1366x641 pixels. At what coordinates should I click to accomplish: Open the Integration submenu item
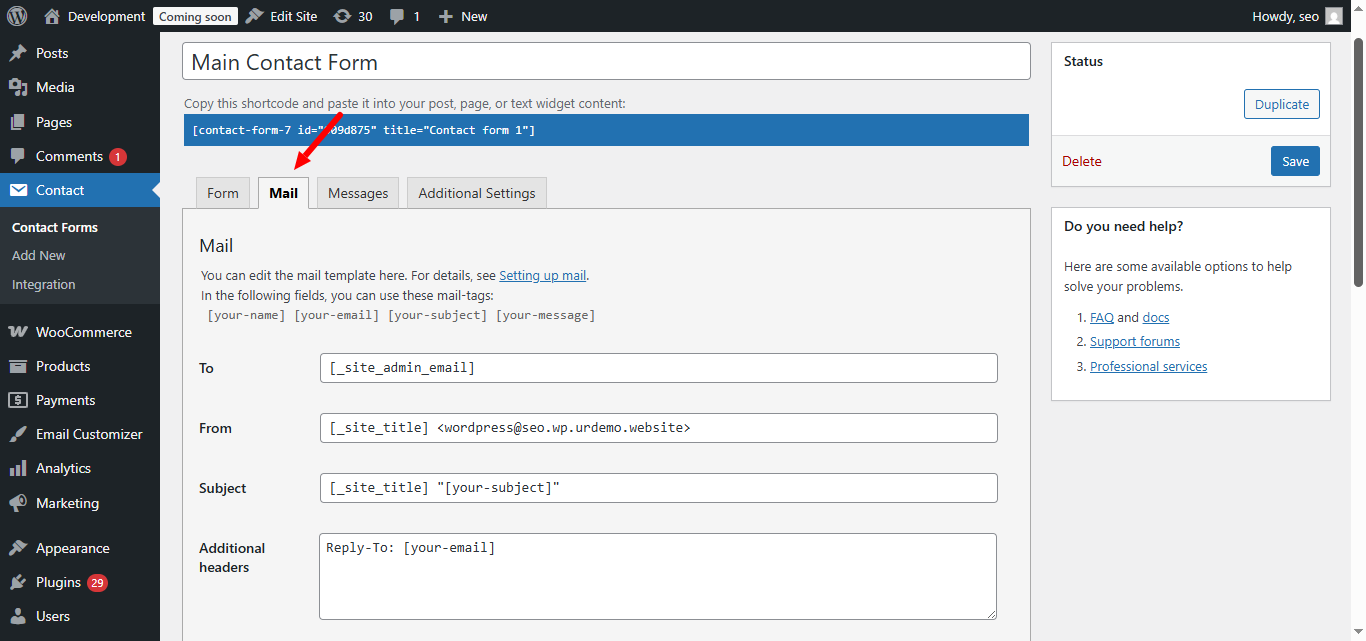tap(44, 284)
